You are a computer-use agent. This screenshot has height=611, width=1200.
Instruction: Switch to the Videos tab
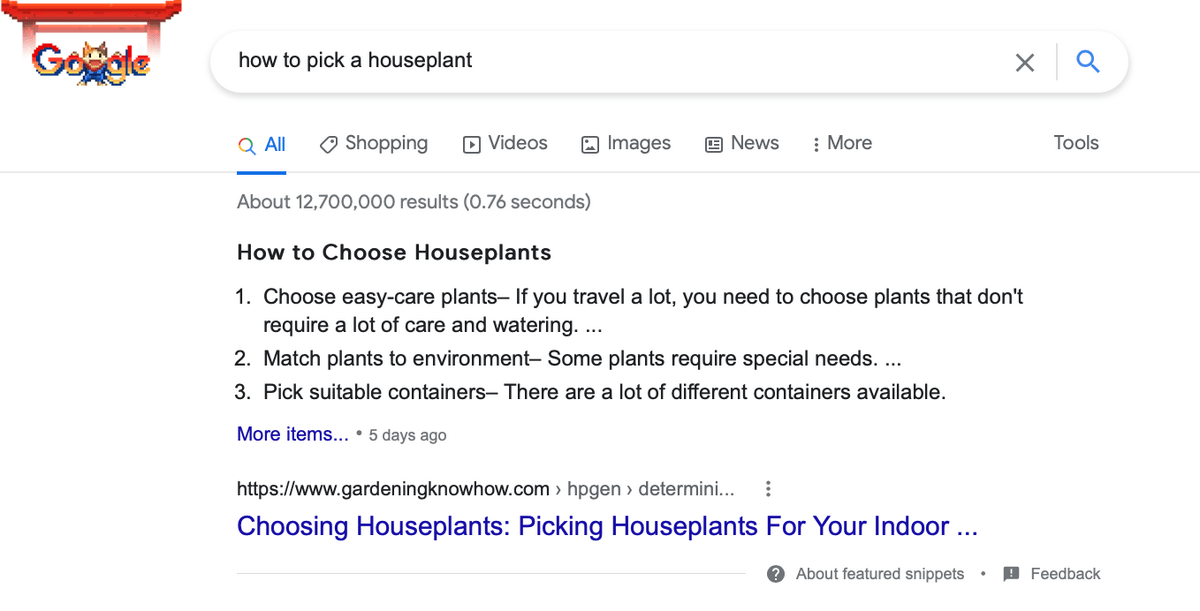(x=506, y=143)
